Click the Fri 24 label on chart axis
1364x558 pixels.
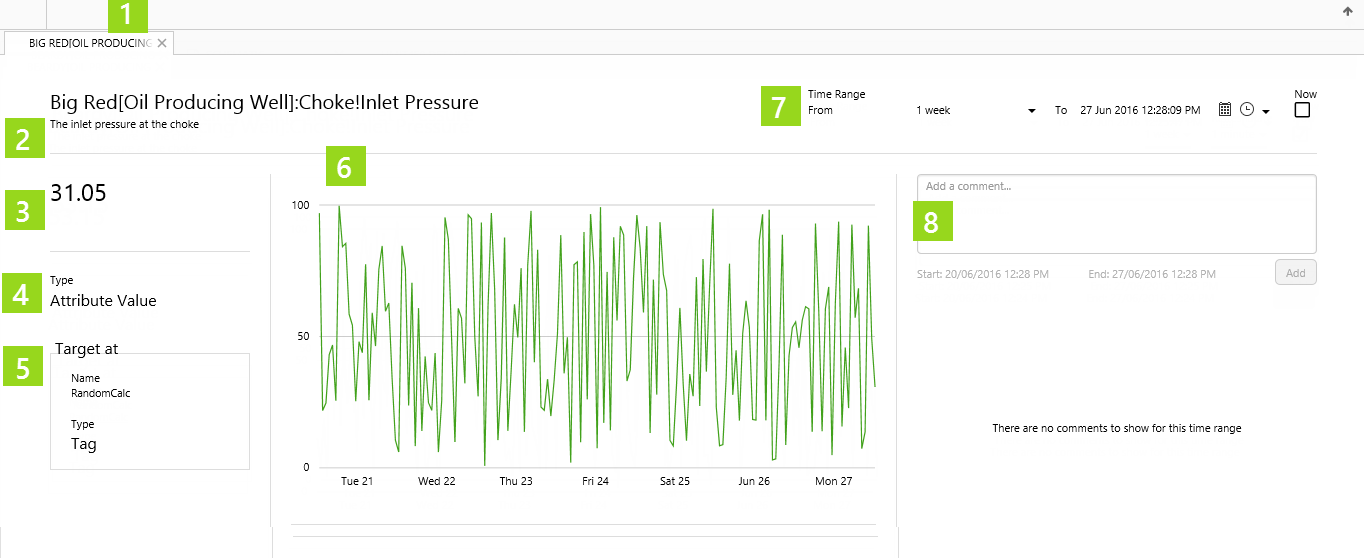coord(595,481)
